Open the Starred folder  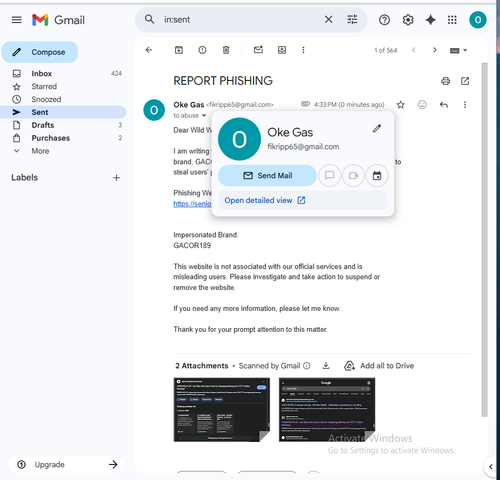(x=63, y=86)
